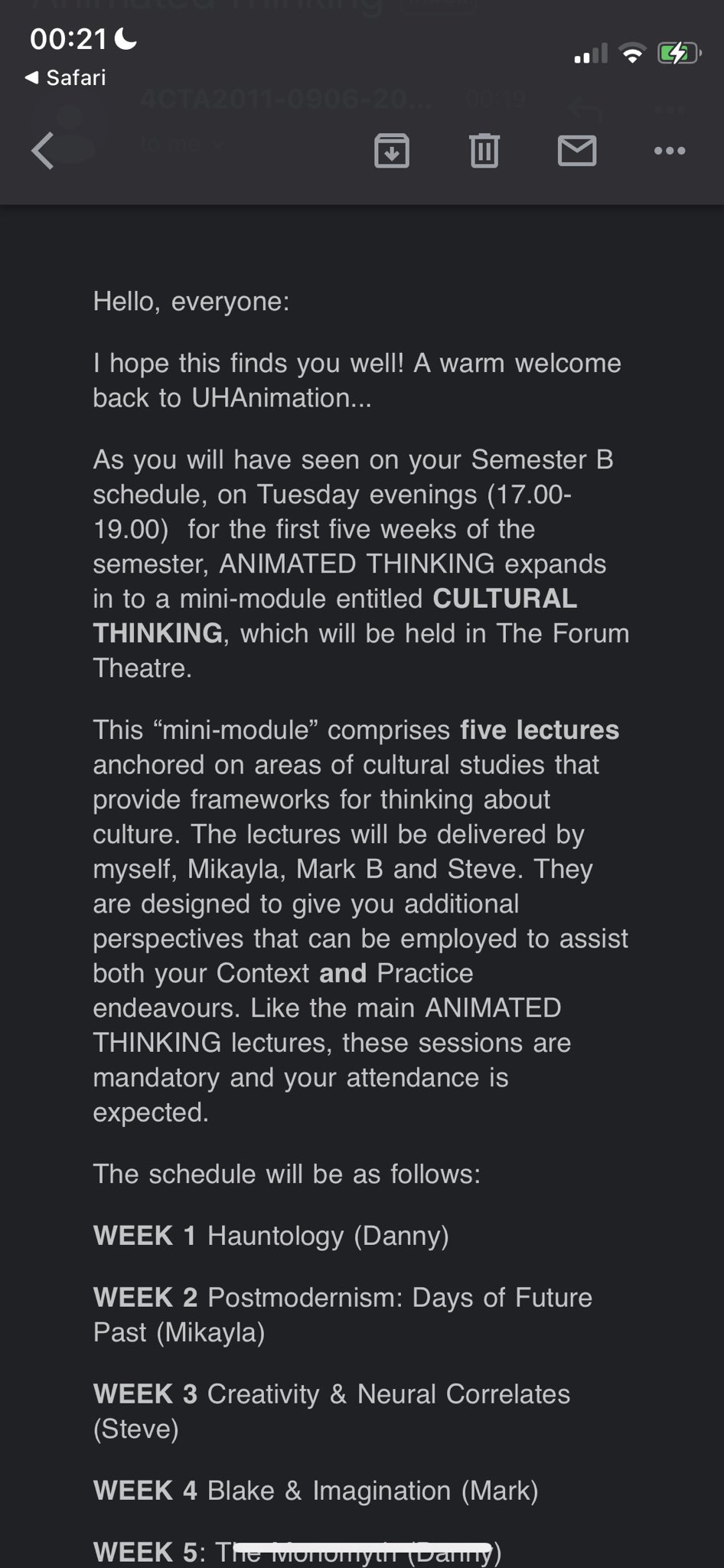Mark email as unread via envelope icon
Image resolution: width=724 pixels, height=1568 pixels.
tap(577, 150)
